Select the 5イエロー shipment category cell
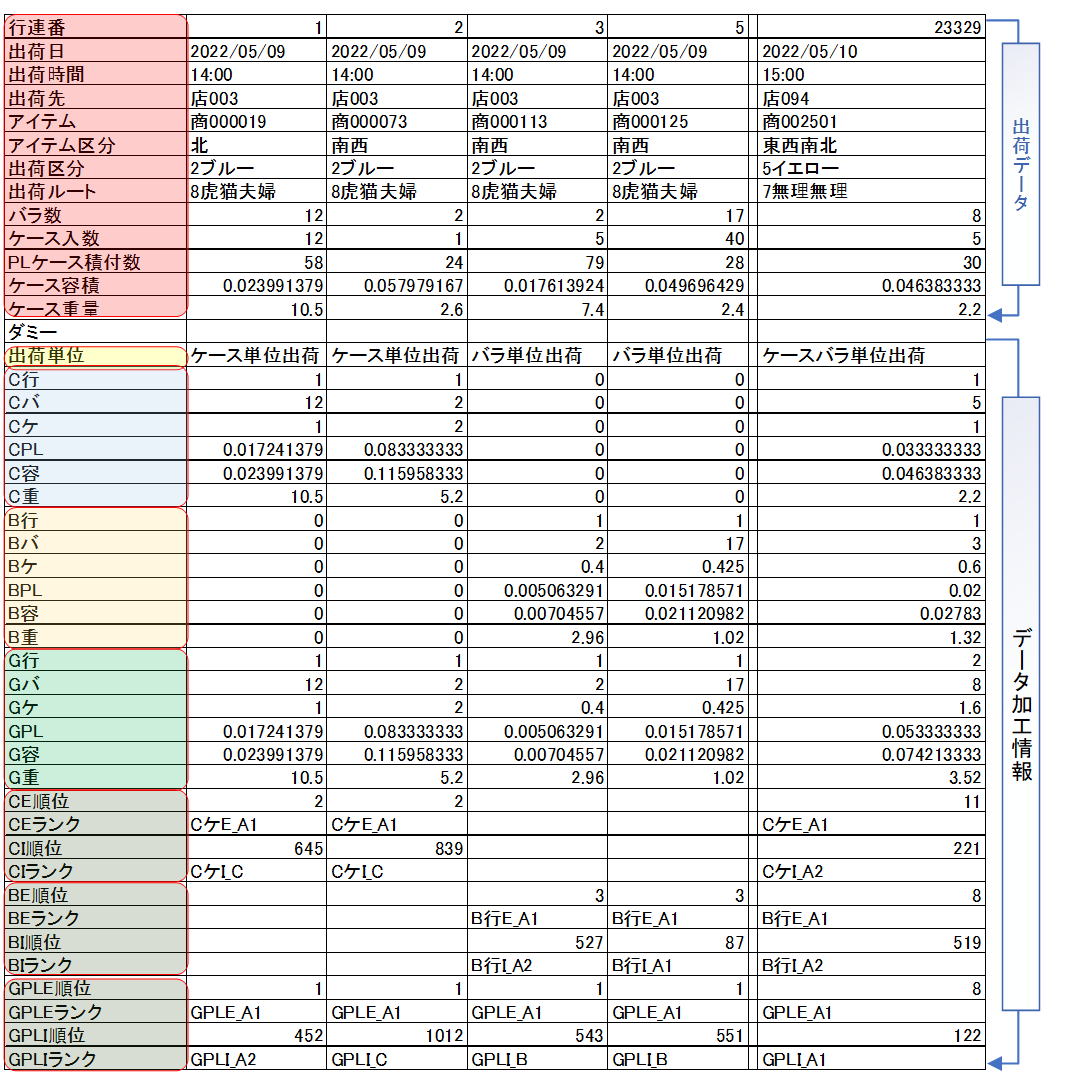The width and height of the screenshot is (1065, 1084). 871,169
